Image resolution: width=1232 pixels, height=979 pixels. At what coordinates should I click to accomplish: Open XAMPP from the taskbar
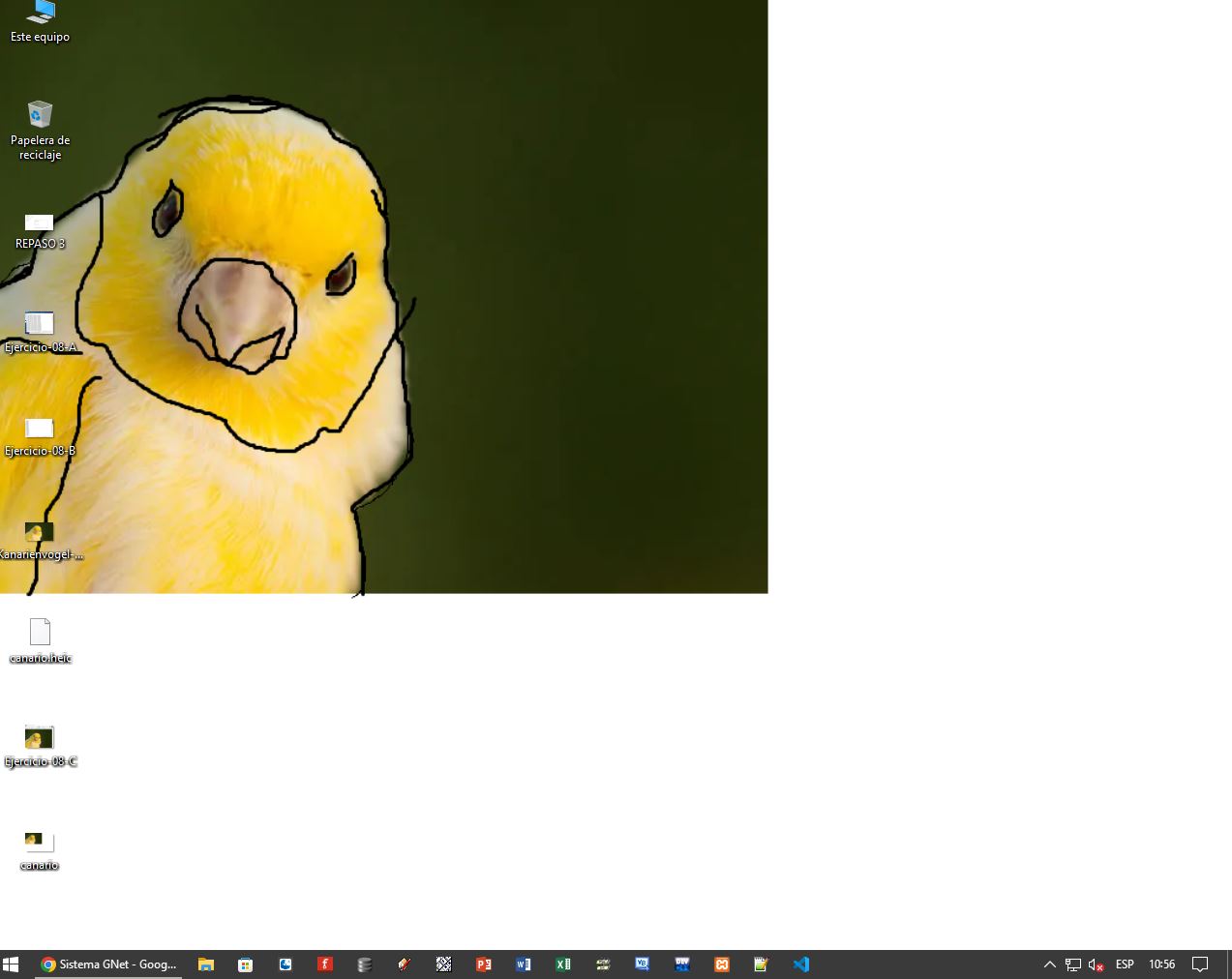click(x=722, y=964)
